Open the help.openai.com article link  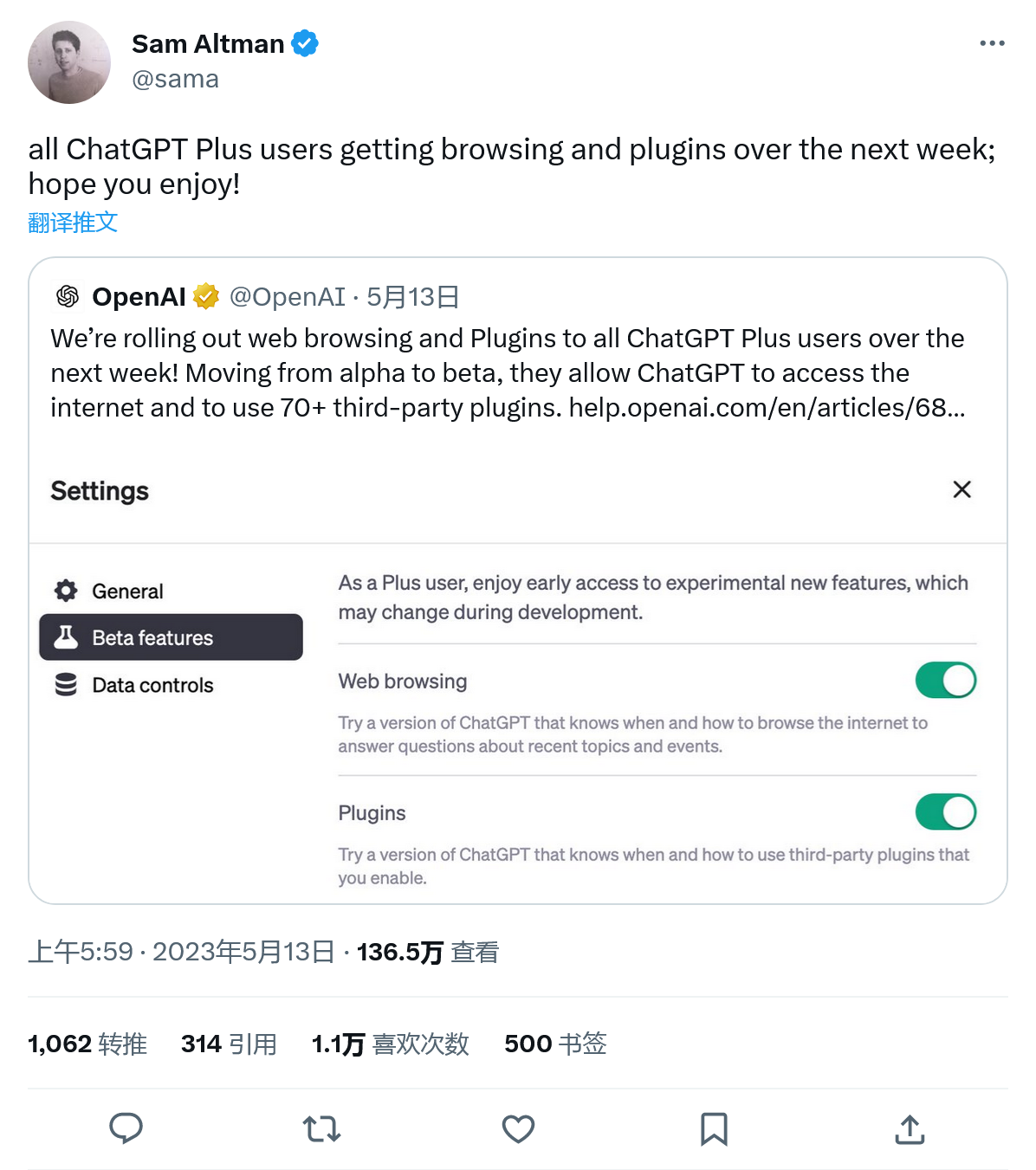pos(767,407)
